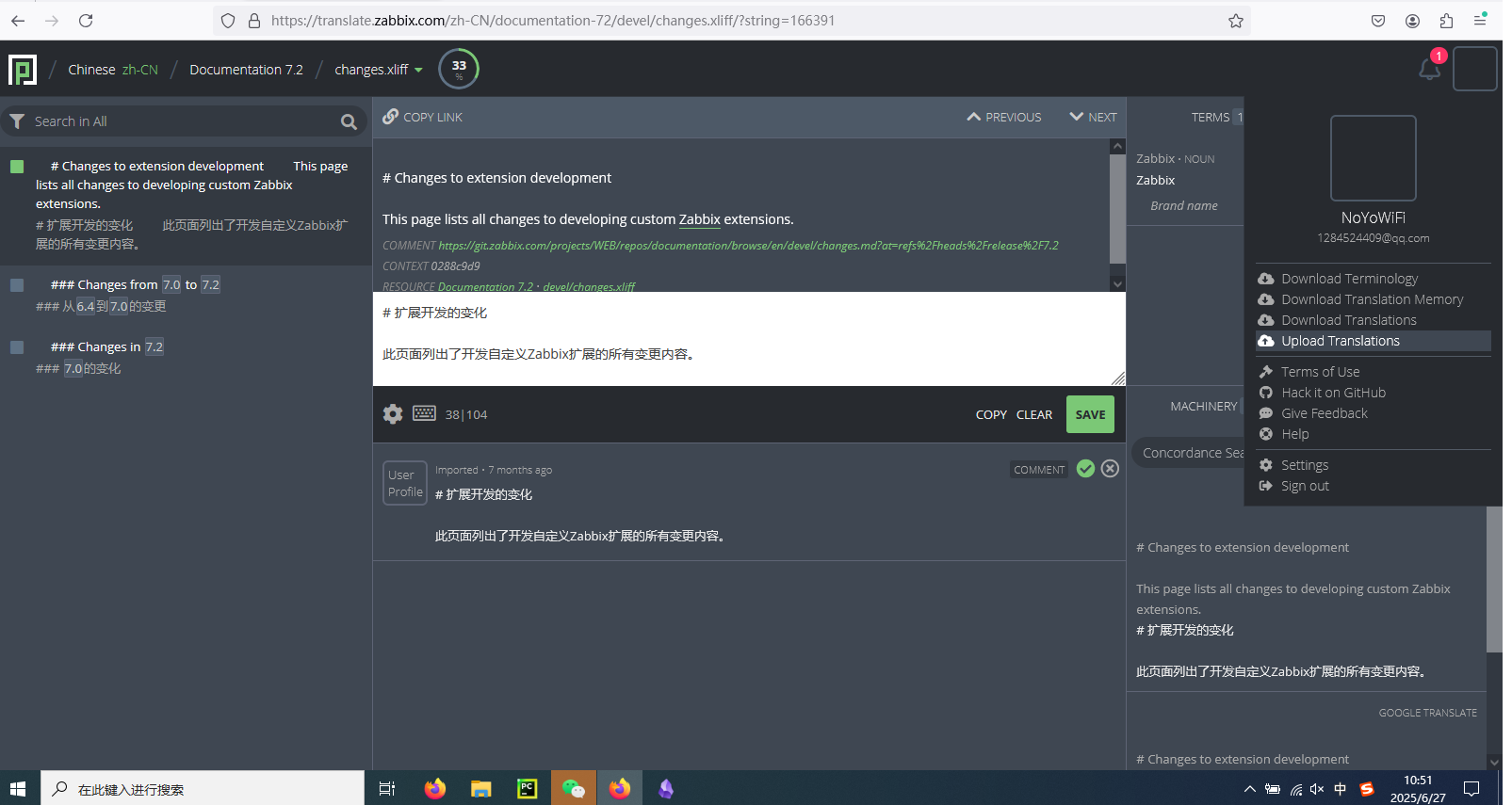The width and height of the screenshot is (1512, 805).
Task: Click Download Translations
Action: click(1338, 320)
